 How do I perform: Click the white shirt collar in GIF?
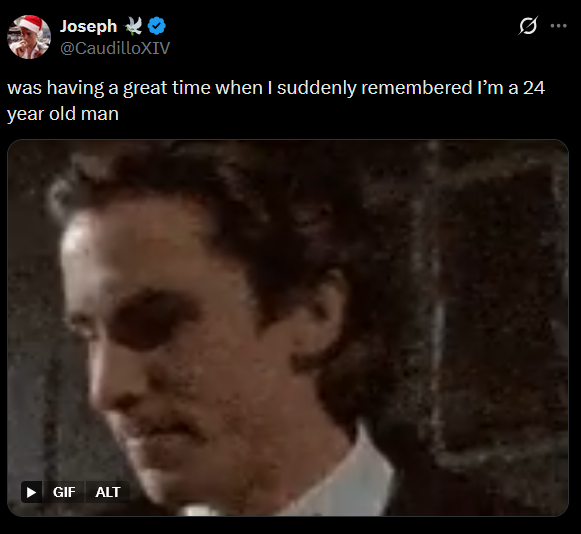356,478
